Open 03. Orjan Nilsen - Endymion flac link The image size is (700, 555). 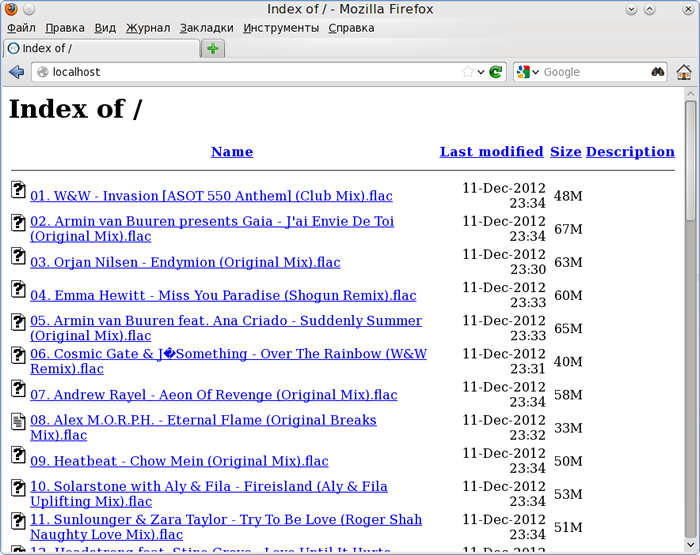pos(185,262)
